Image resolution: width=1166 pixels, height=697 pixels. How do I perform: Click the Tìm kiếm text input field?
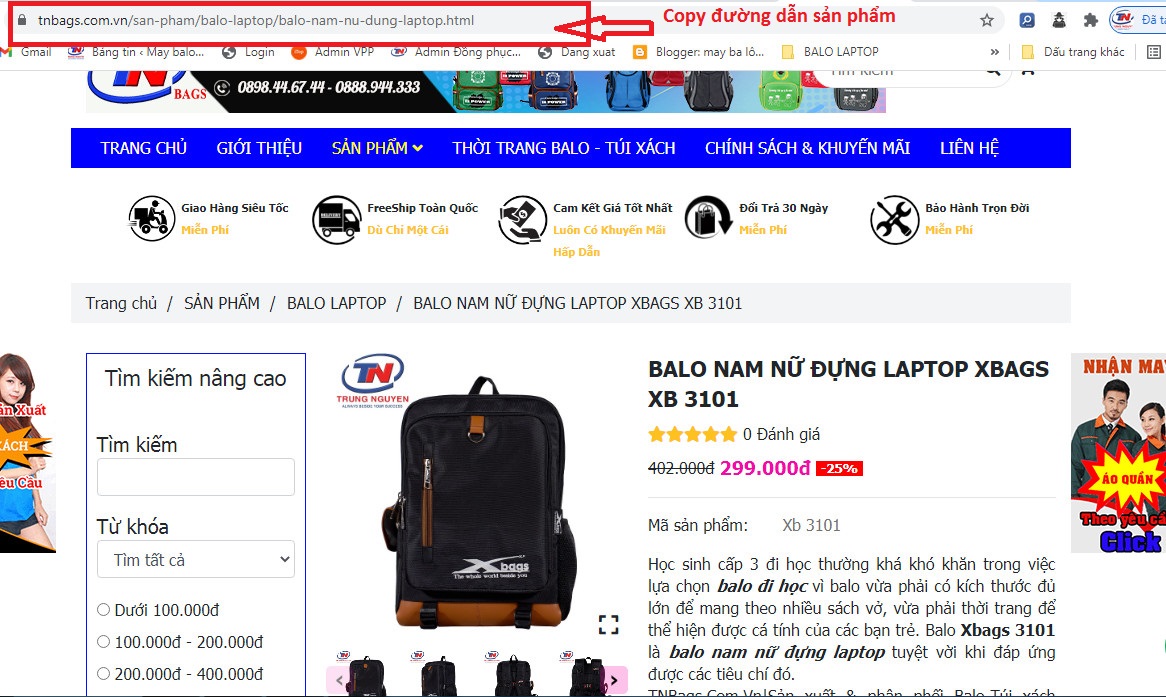[196, 477]
